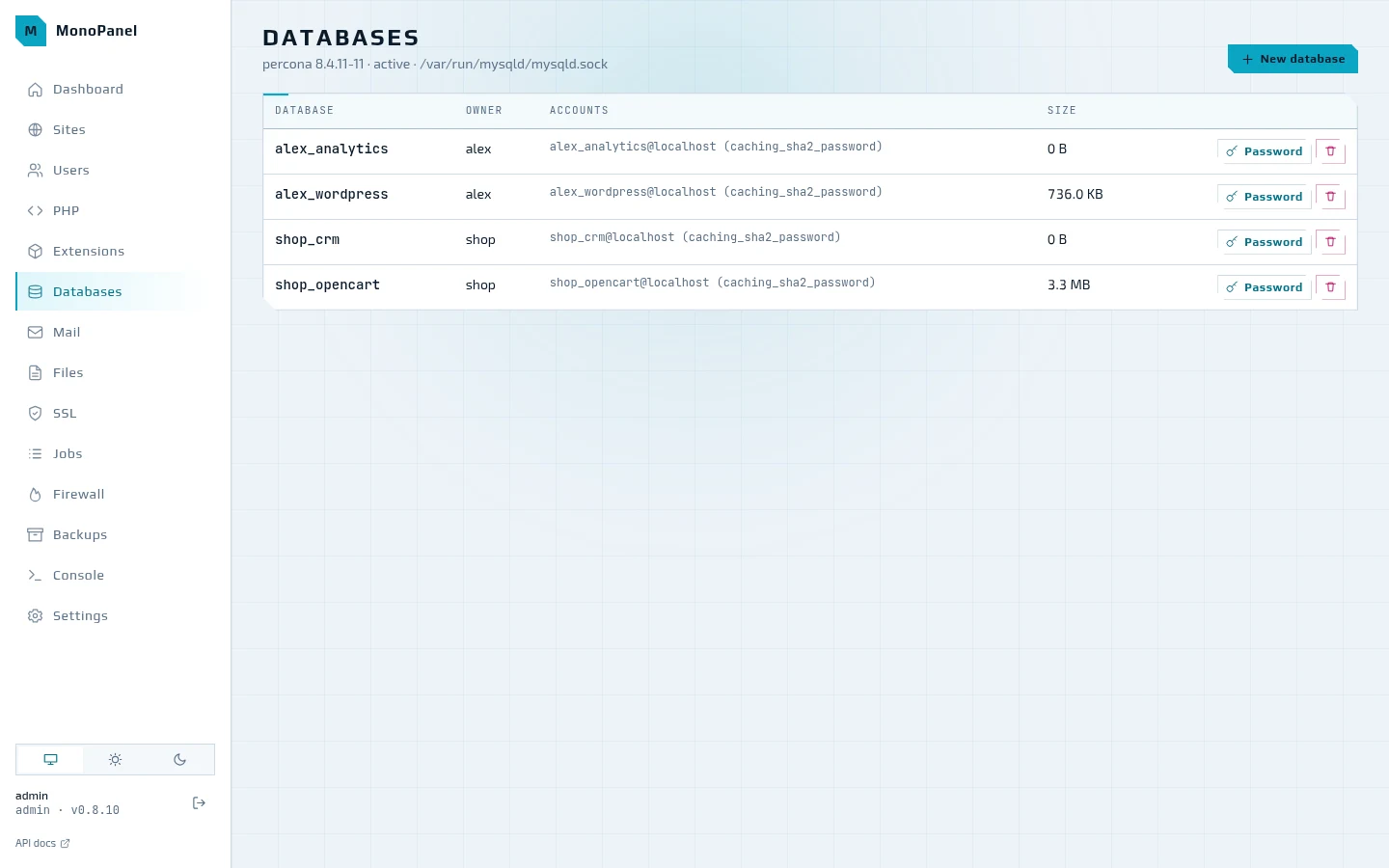1389x868 pixels.
Task: Change password for alex_analytics
Action: point(1264,151)
